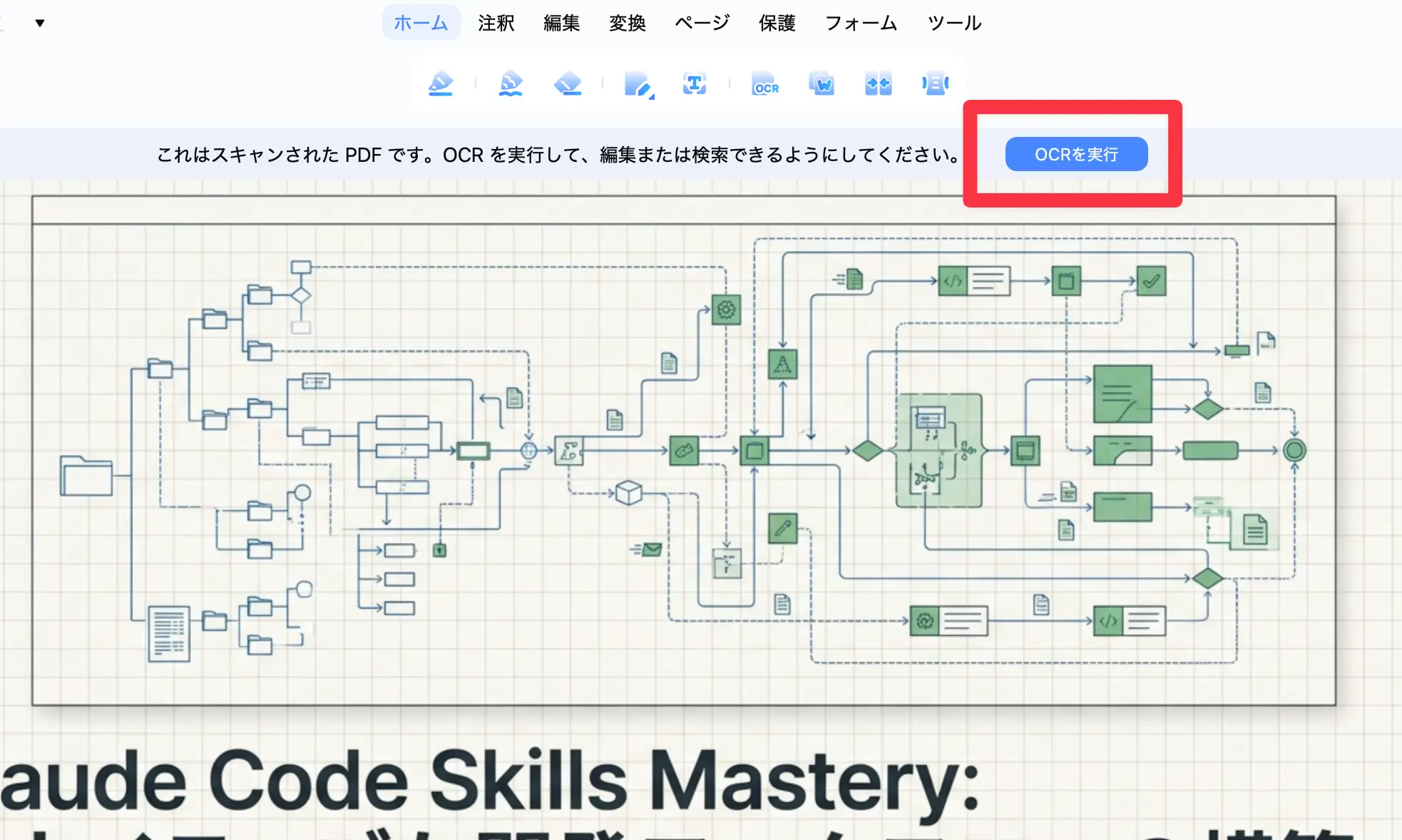The width and height of the screenshot is (1402, 840).
Task: Switch to the ホーム tab
Action: (421, 23)
